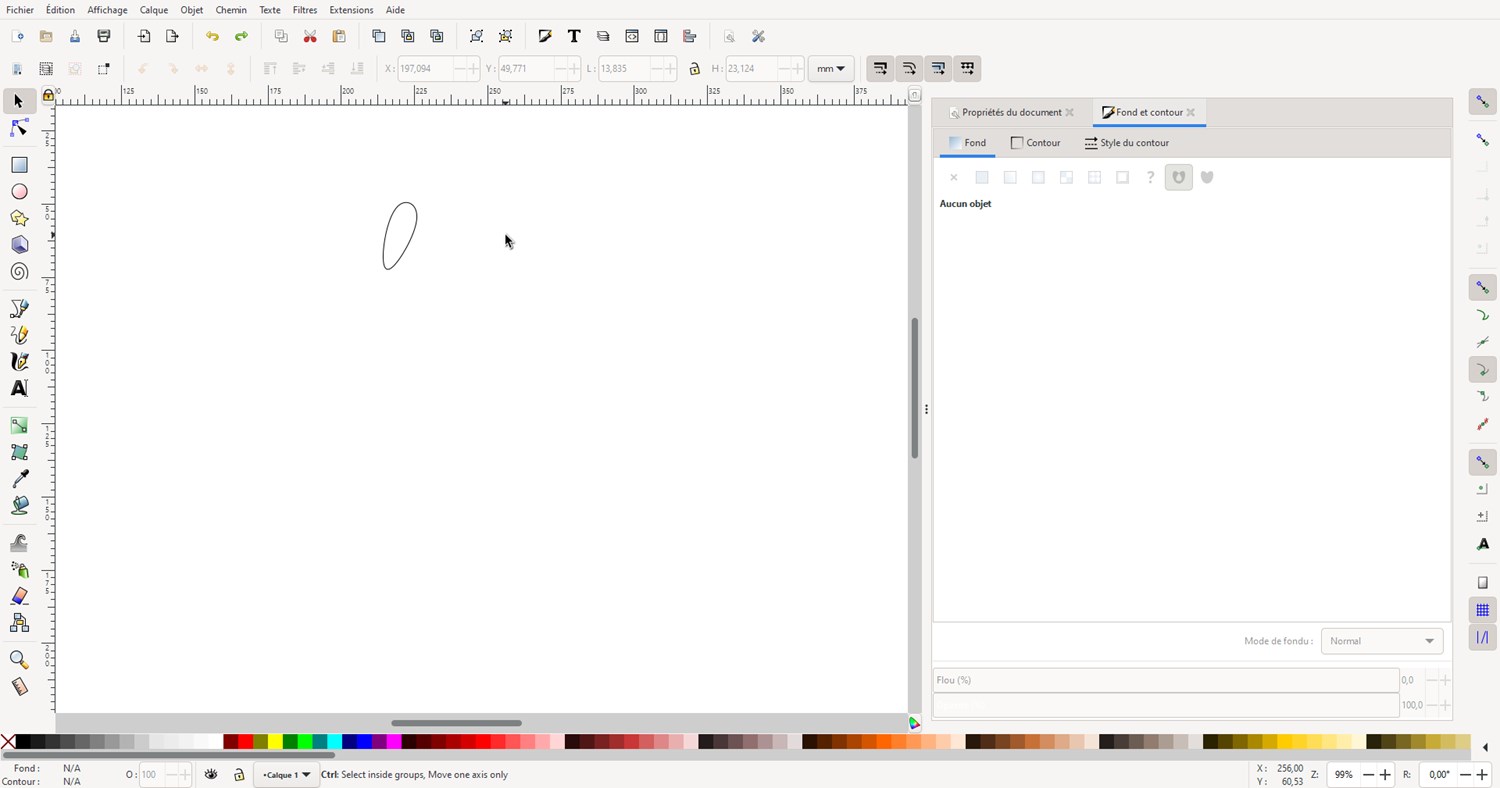Open the mm units dropdown
The width and height of the screenshot is (1500, 788).
coord(831,69)
